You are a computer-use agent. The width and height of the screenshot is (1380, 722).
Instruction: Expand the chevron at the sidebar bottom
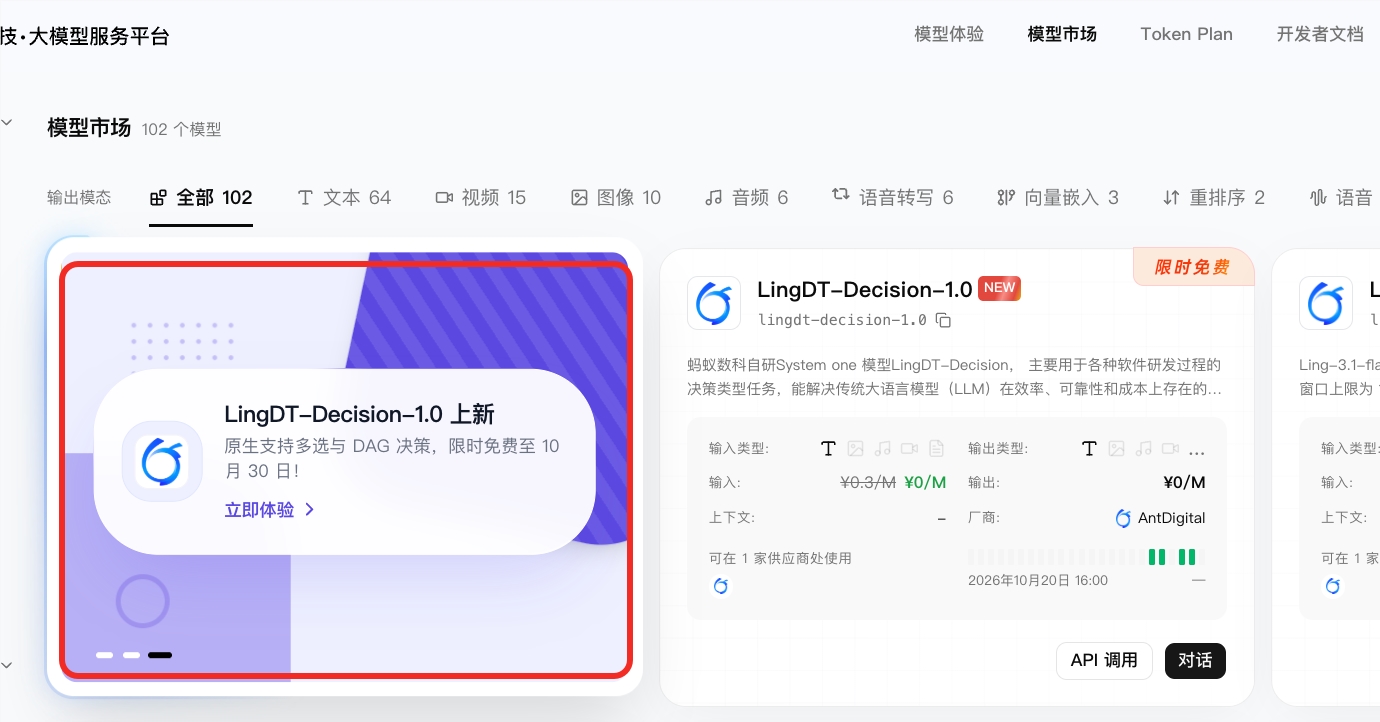pos(6,665)
